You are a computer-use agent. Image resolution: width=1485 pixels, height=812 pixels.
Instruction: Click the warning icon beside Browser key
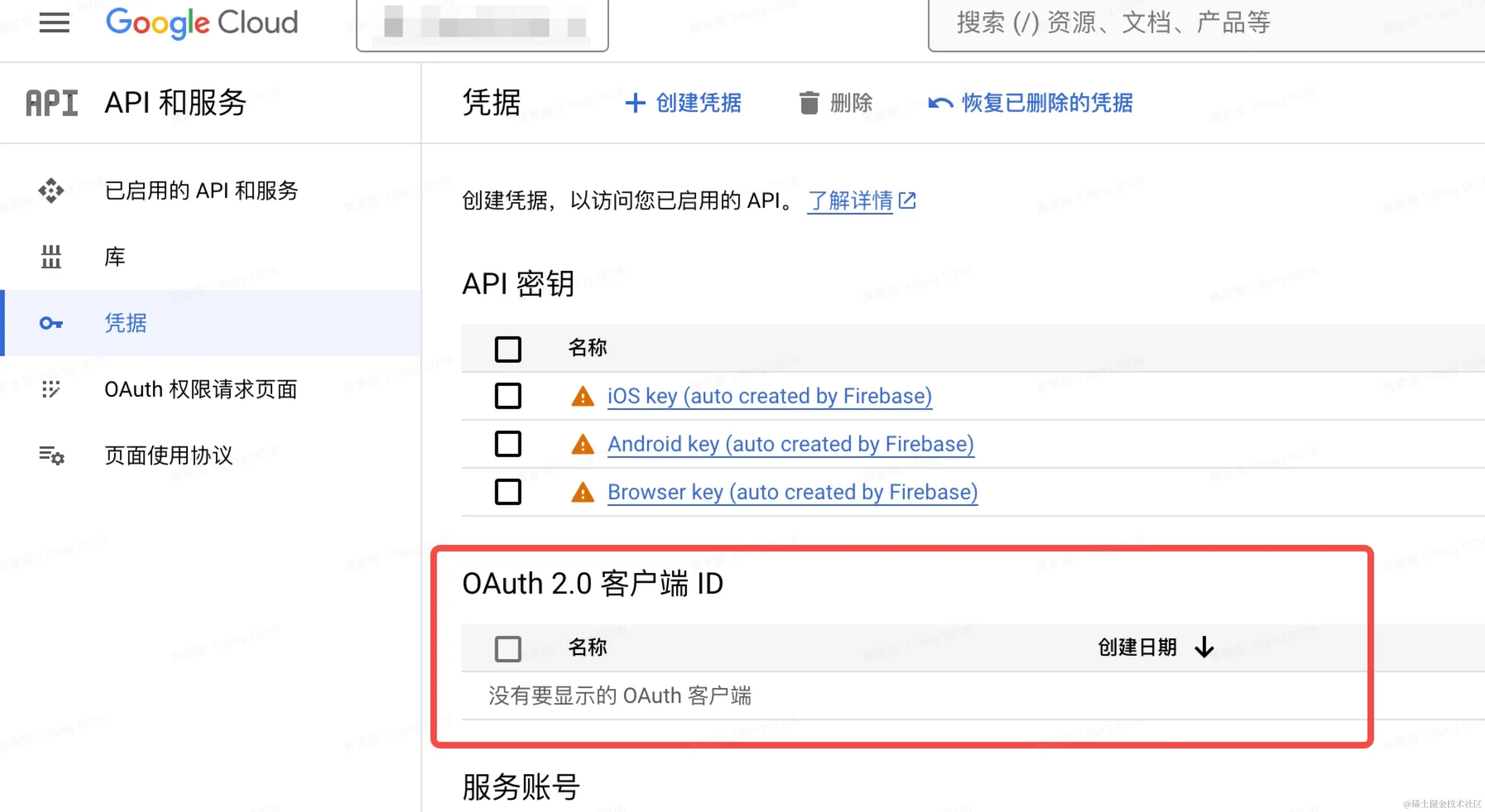tap(582, 493)
